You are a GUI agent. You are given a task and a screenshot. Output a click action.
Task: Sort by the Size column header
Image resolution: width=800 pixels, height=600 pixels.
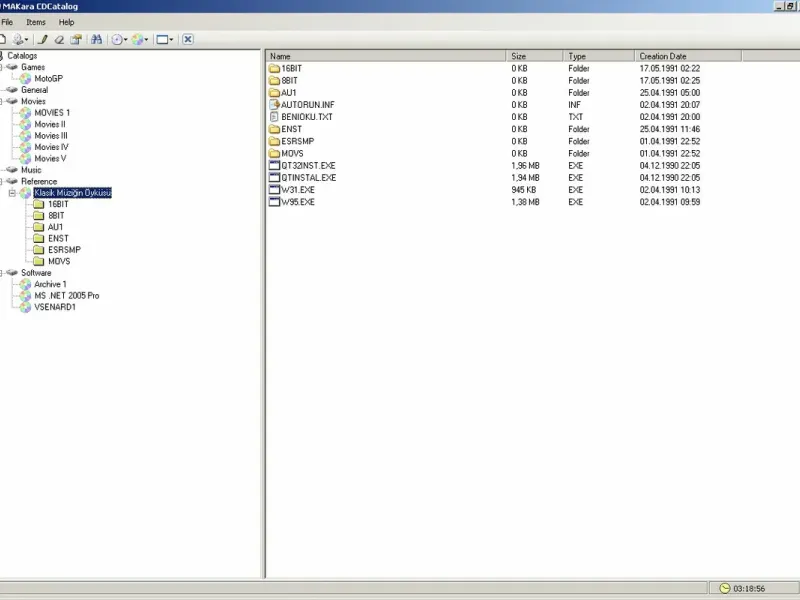click(535, 56)
